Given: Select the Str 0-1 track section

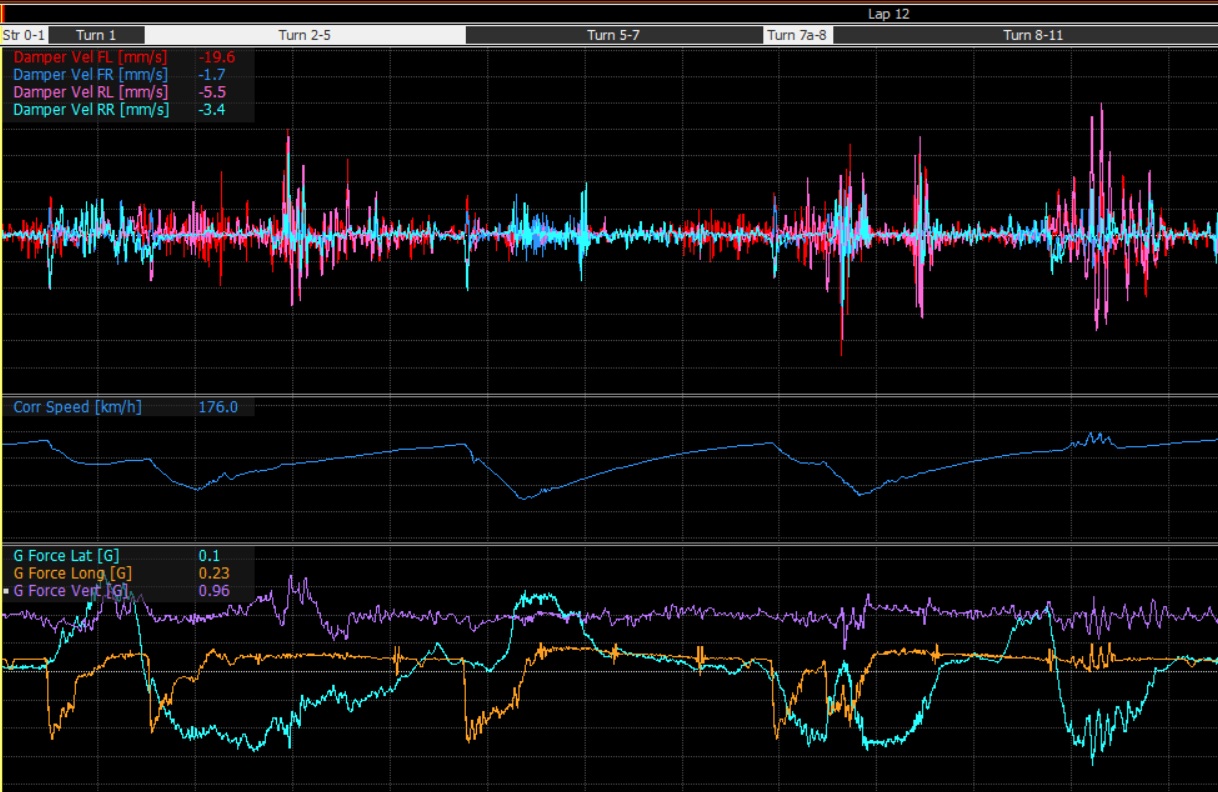Looking at the screenshot, I should click(24, 35).
